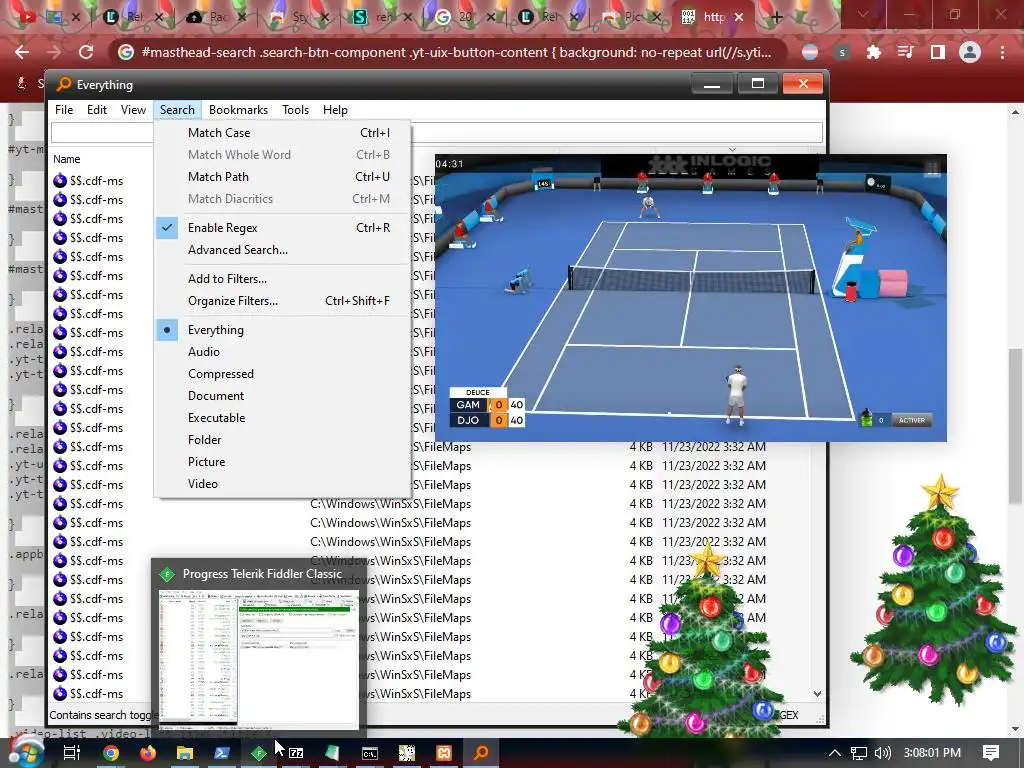
Task: Toggle Match Path option
Action: (x=282, y=177)
